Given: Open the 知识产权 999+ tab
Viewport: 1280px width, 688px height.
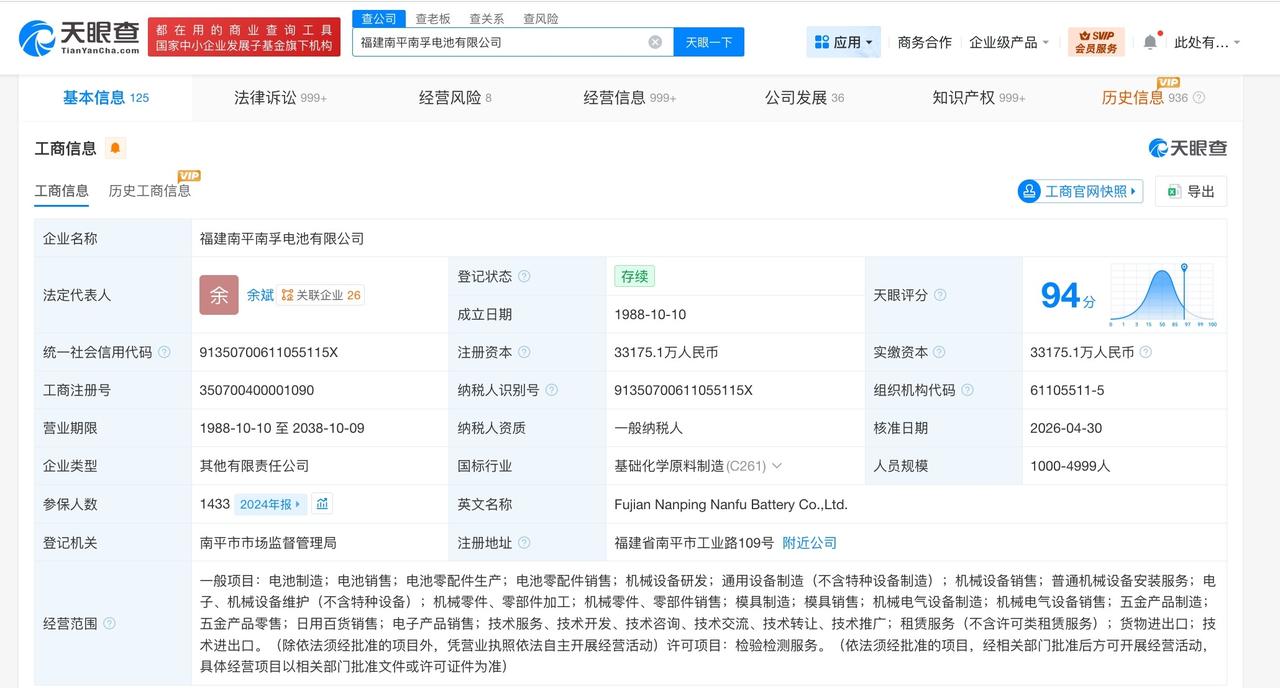Looking at the screenshot, I should (979, 98).
